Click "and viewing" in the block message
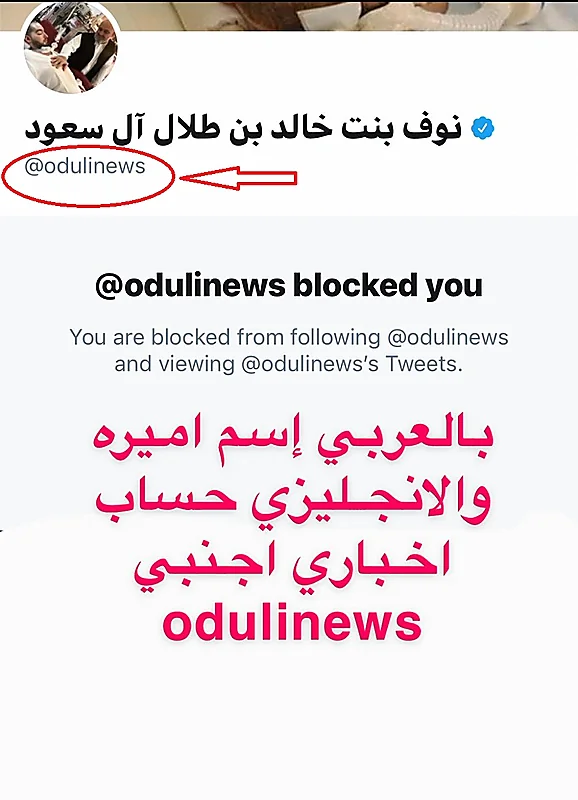 (x=174, y=364)
